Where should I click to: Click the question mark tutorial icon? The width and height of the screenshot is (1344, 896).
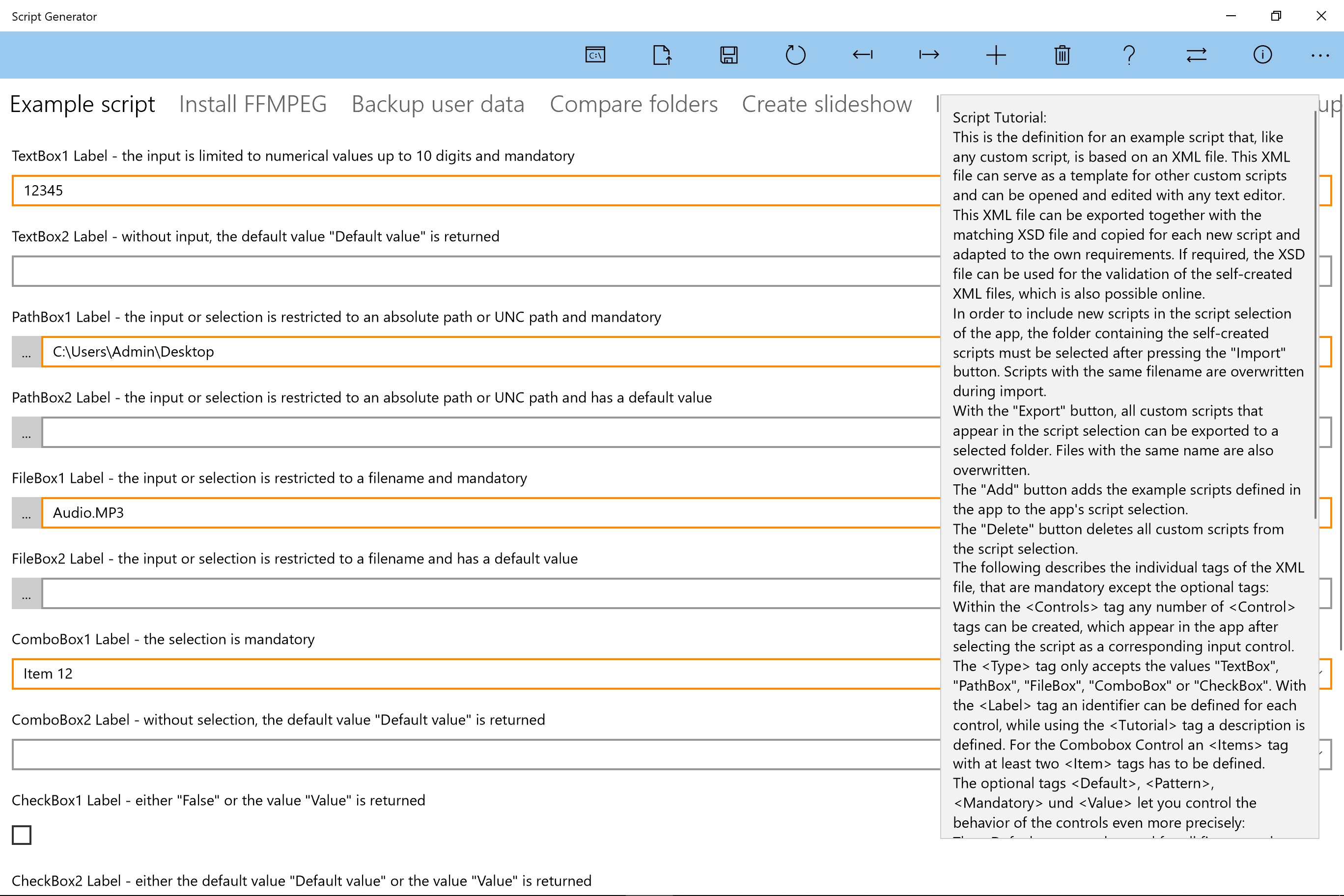[x=1128, y=55]
